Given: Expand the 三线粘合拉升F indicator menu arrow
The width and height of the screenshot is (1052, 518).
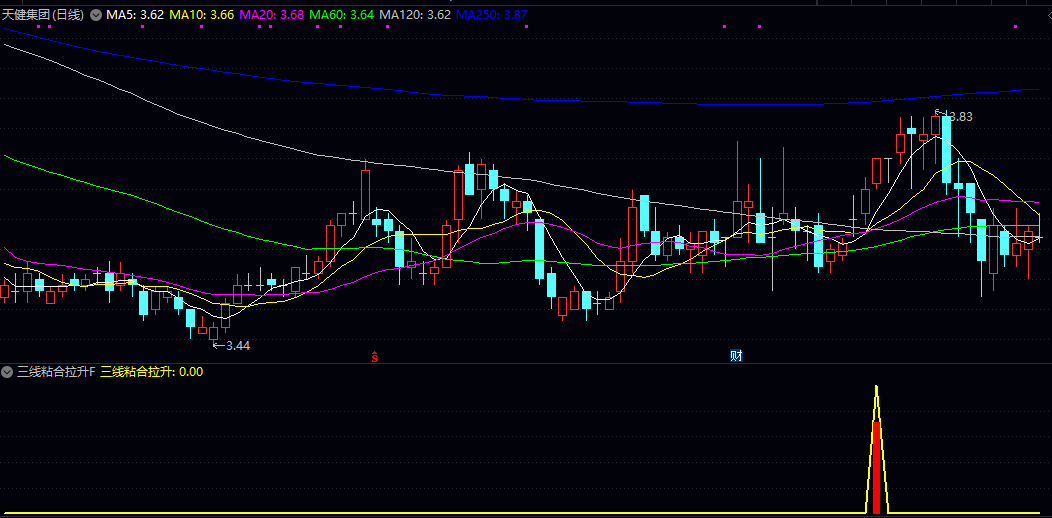Looking at the screenshot, I should tap(8, 371).
